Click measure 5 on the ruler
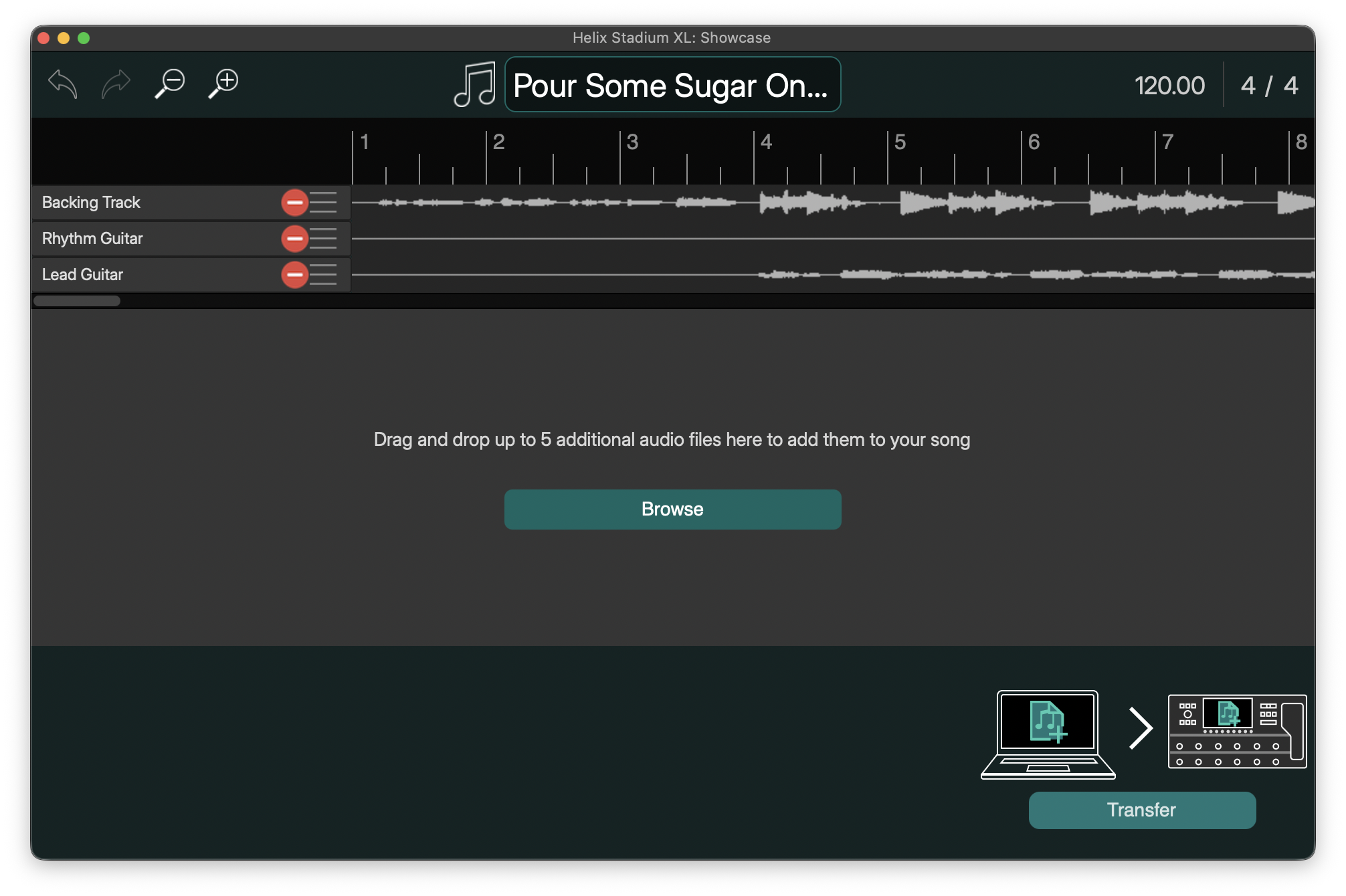 900,142
